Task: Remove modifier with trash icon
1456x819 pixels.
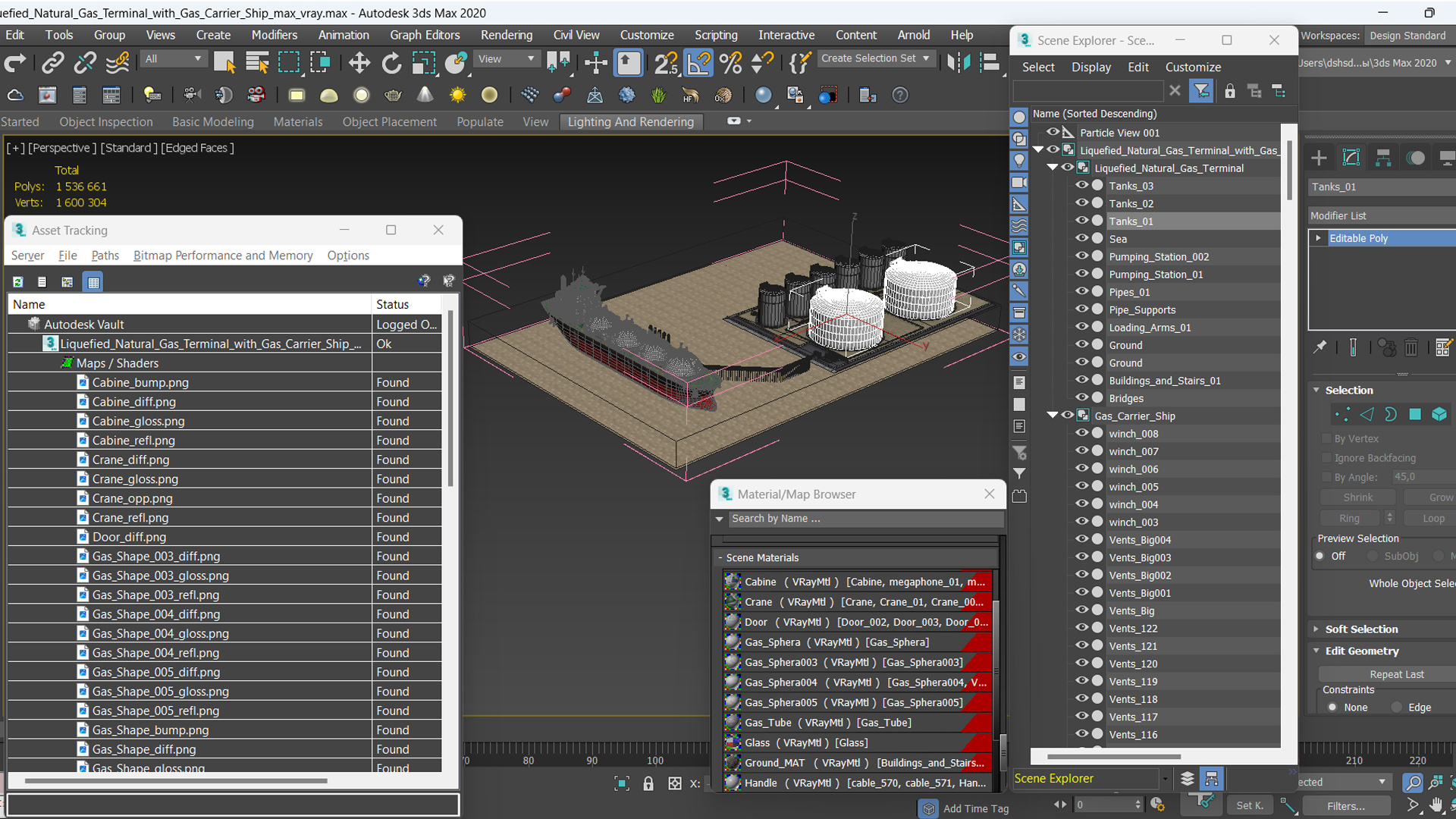Action: 1411,347
